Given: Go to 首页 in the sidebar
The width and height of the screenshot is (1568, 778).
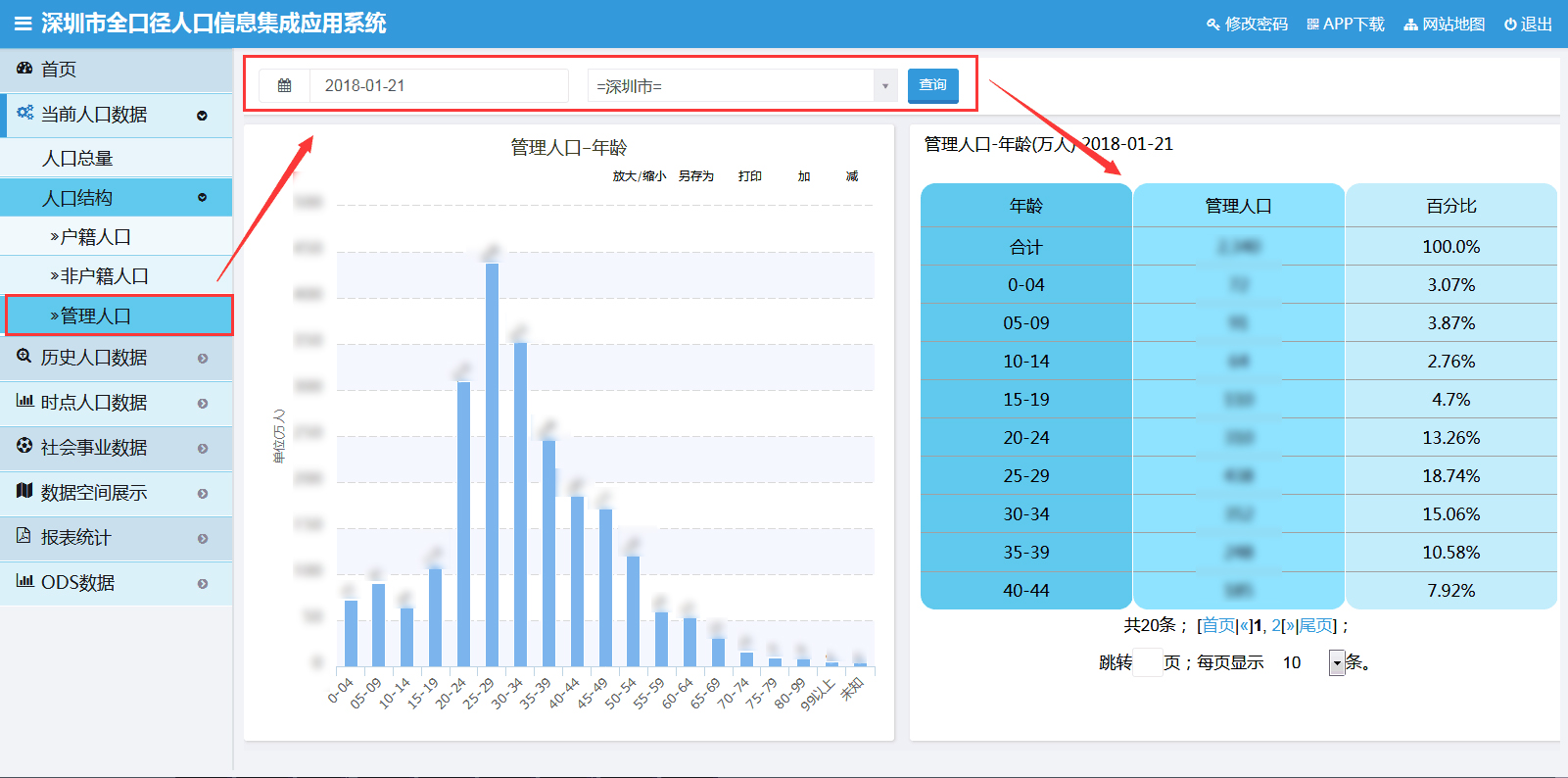Looking at the screenshot, I should pos(116,70).
